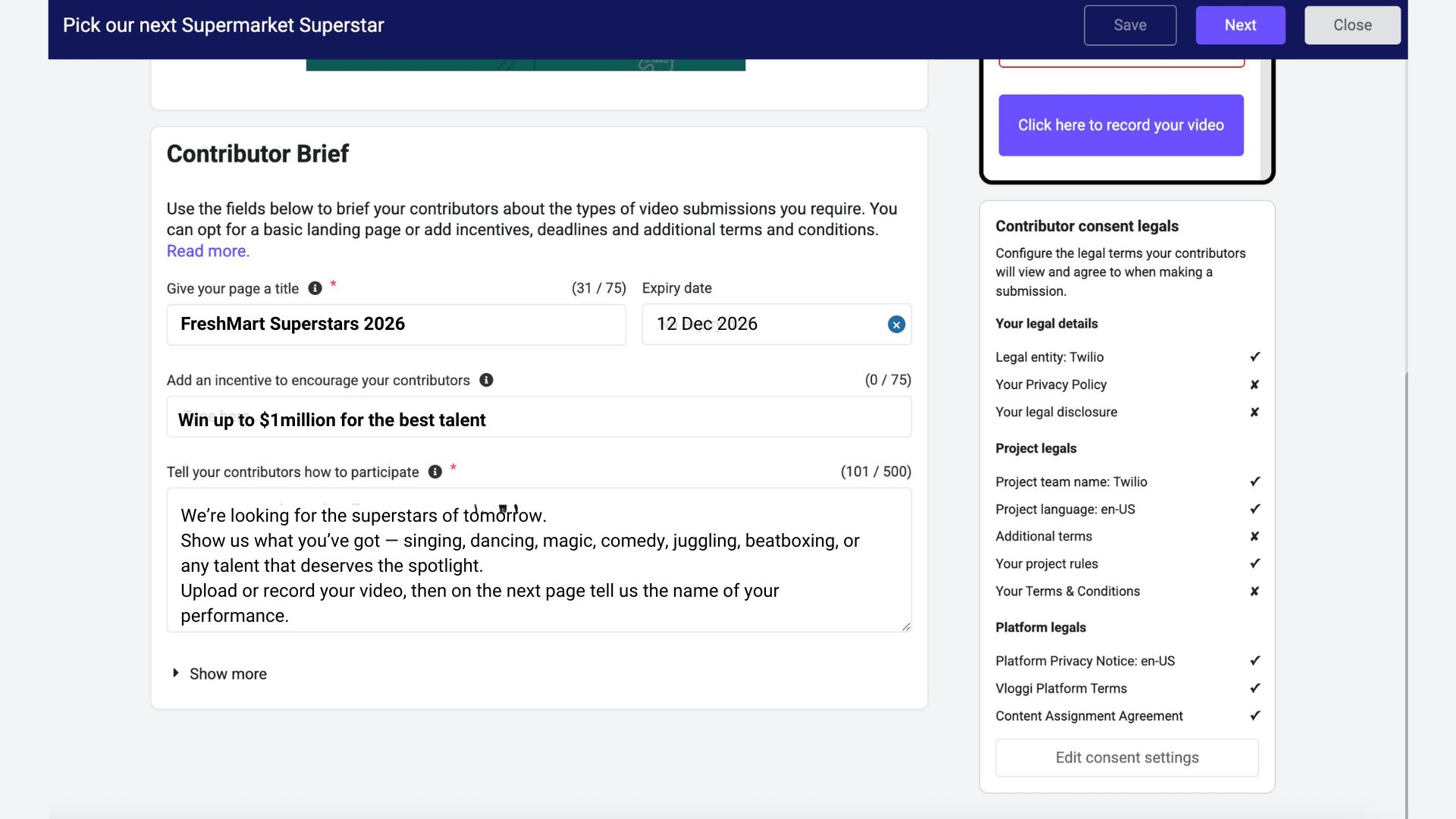
Task: Save the project with the Save button
Action: [1130, 25]
